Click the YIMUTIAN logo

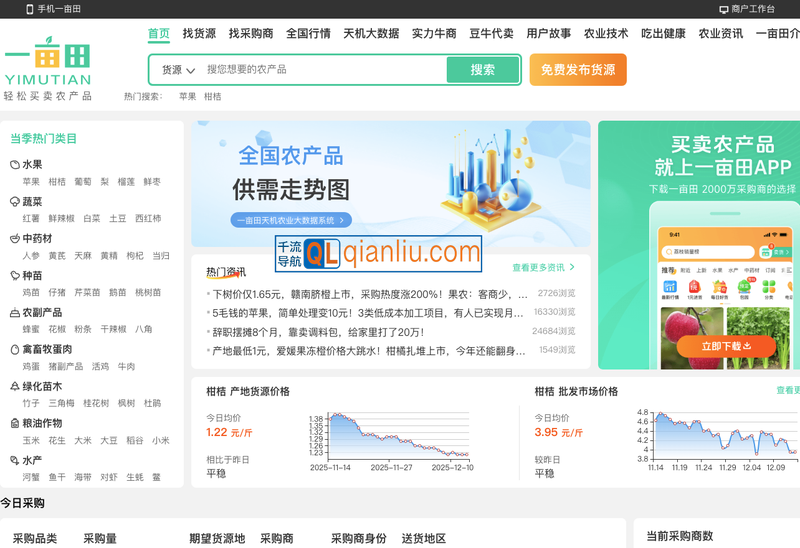point(47,68)
